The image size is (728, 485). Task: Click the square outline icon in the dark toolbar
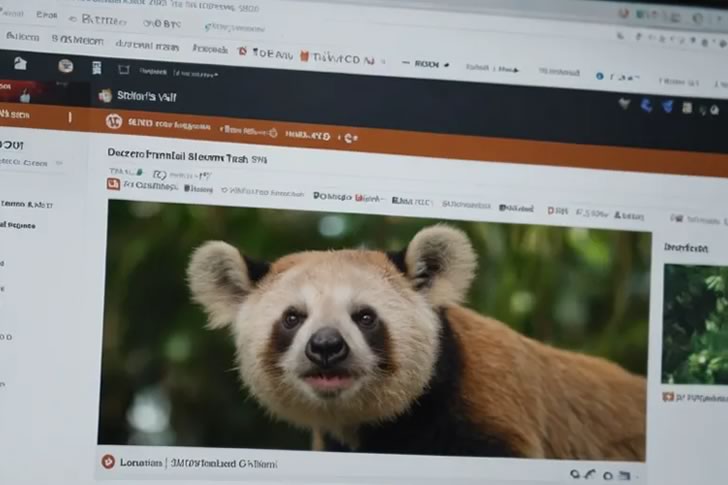coord(123,70)
